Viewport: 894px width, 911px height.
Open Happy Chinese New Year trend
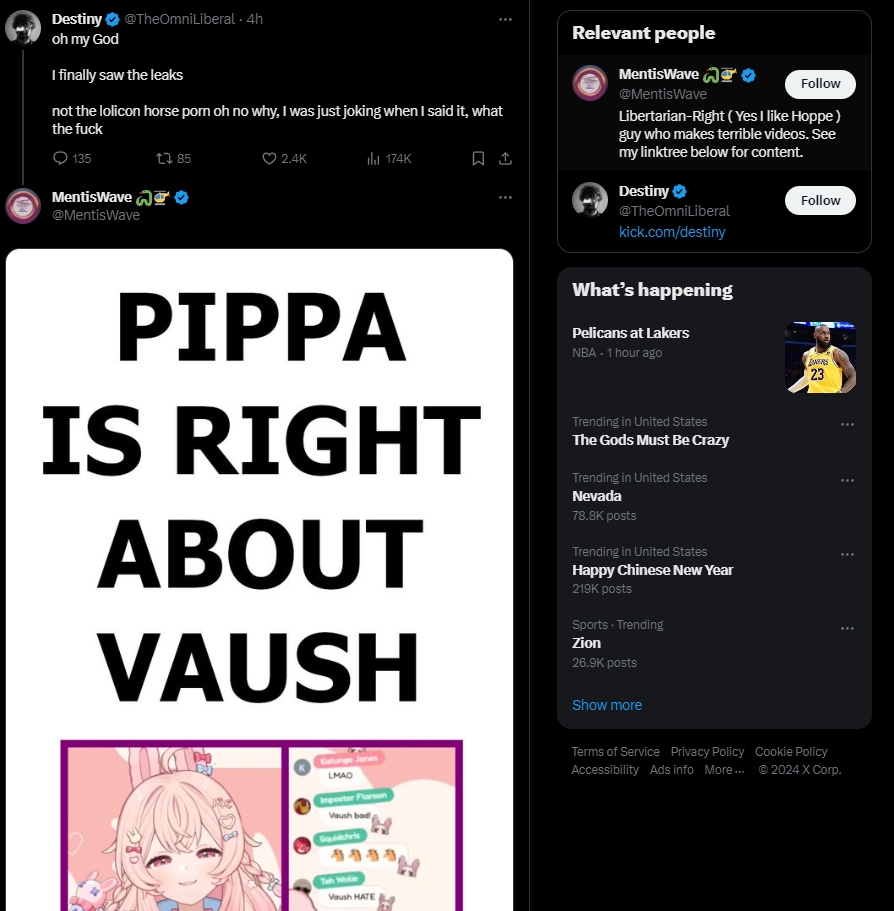click(x=652, y=570)
